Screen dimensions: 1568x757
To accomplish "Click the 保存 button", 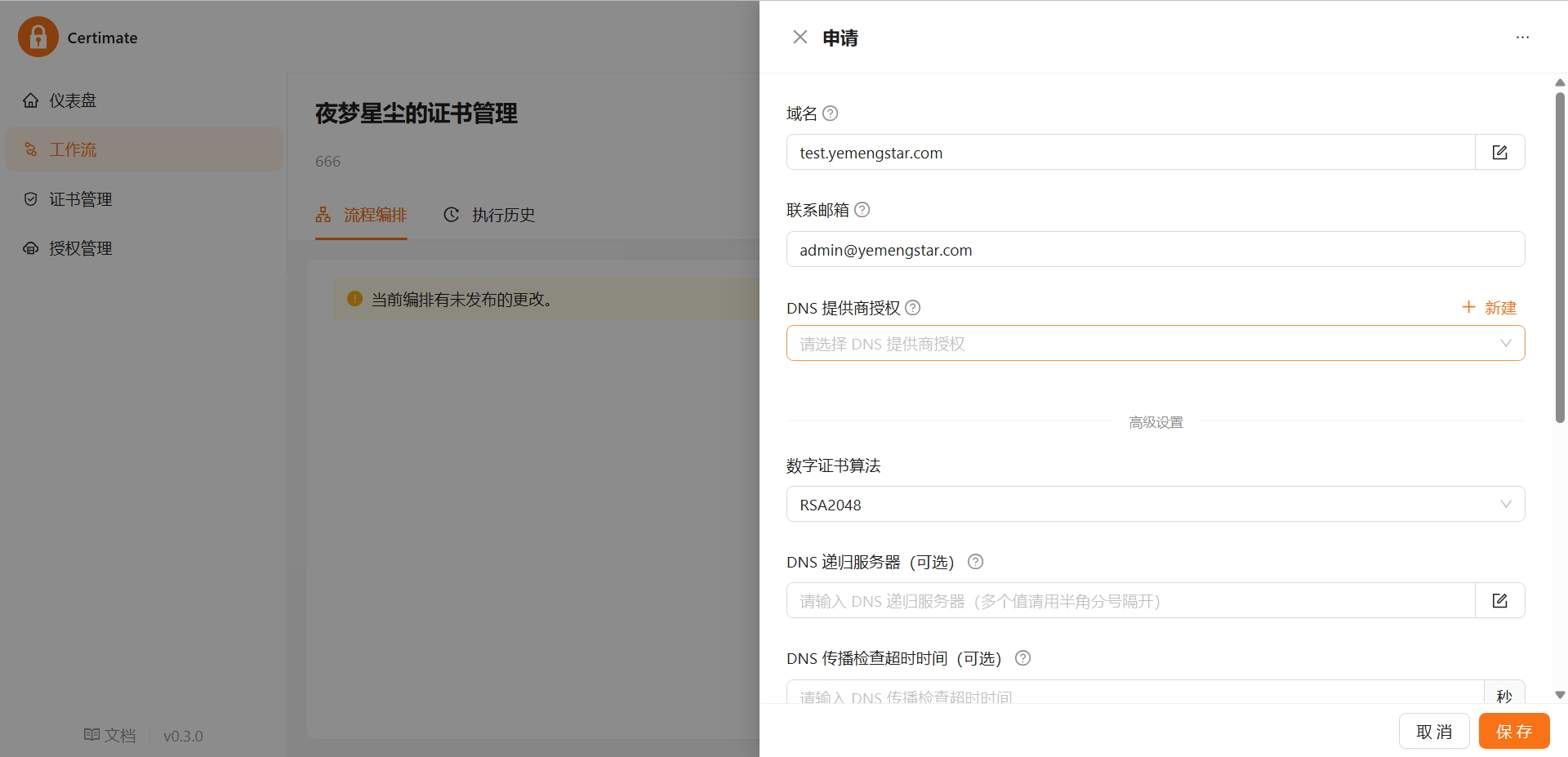I will [1513, 732].
